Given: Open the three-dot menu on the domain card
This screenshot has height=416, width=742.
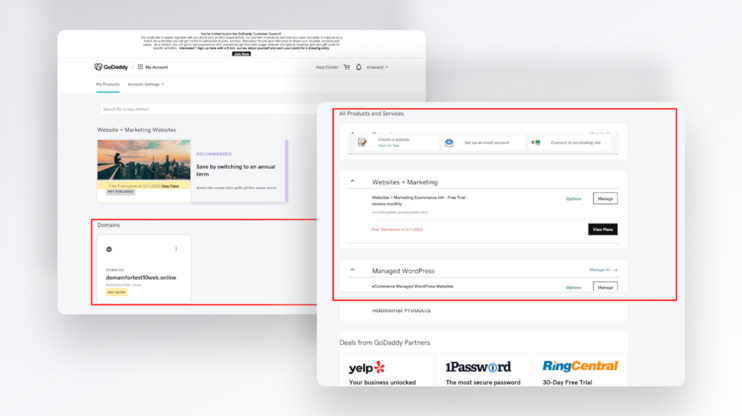Looking at the screenshot, I should [x=176, y=249].
